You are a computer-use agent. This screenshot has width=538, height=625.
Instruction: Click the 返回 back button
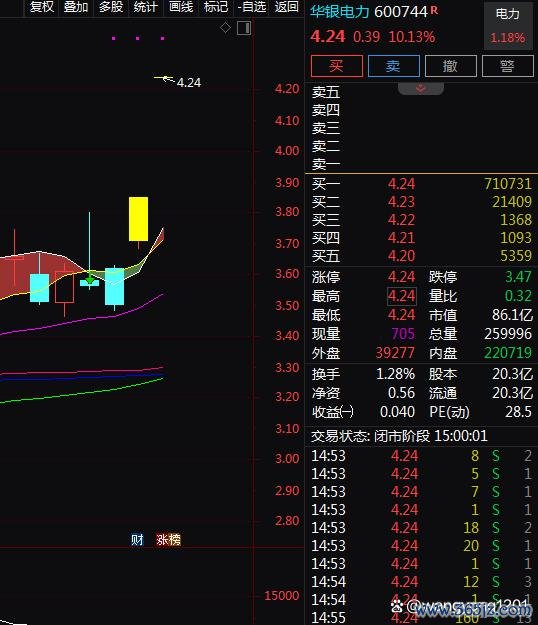point(287,7)
